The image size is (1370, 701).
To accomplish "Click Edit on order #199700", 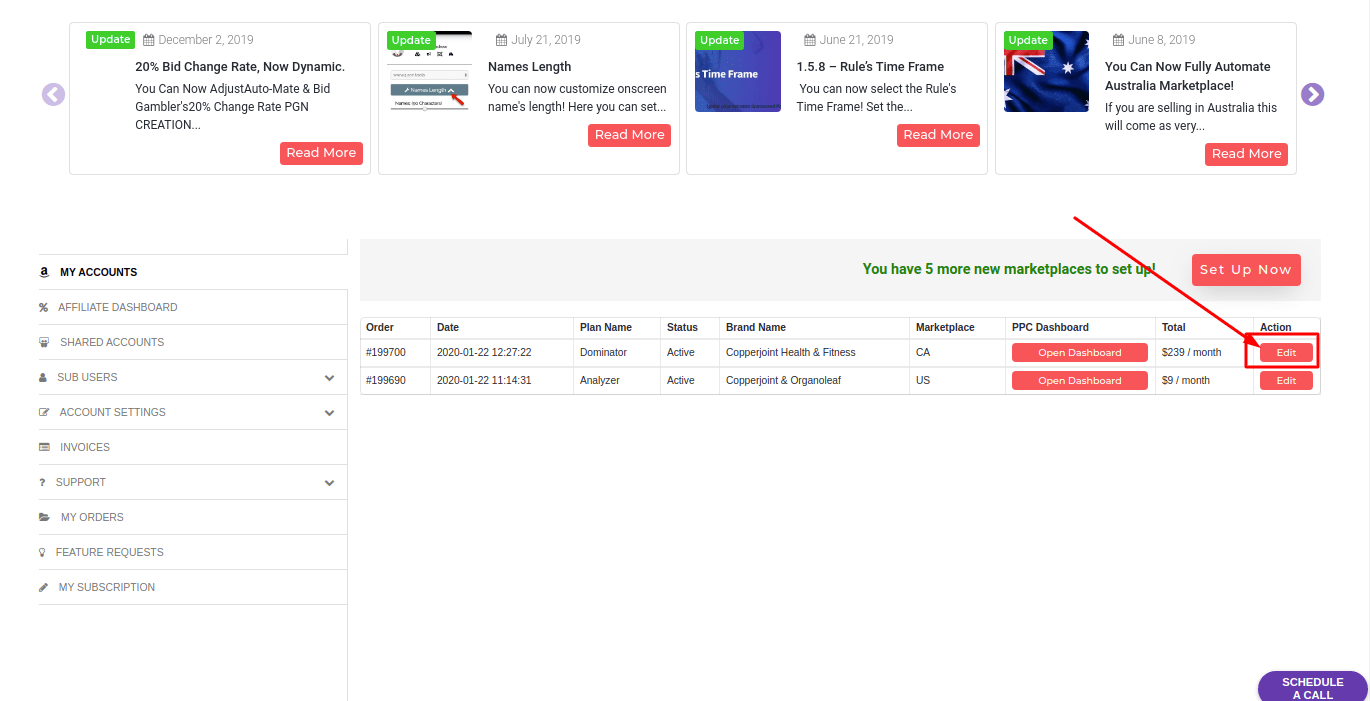I will [x=1286, y=352].
